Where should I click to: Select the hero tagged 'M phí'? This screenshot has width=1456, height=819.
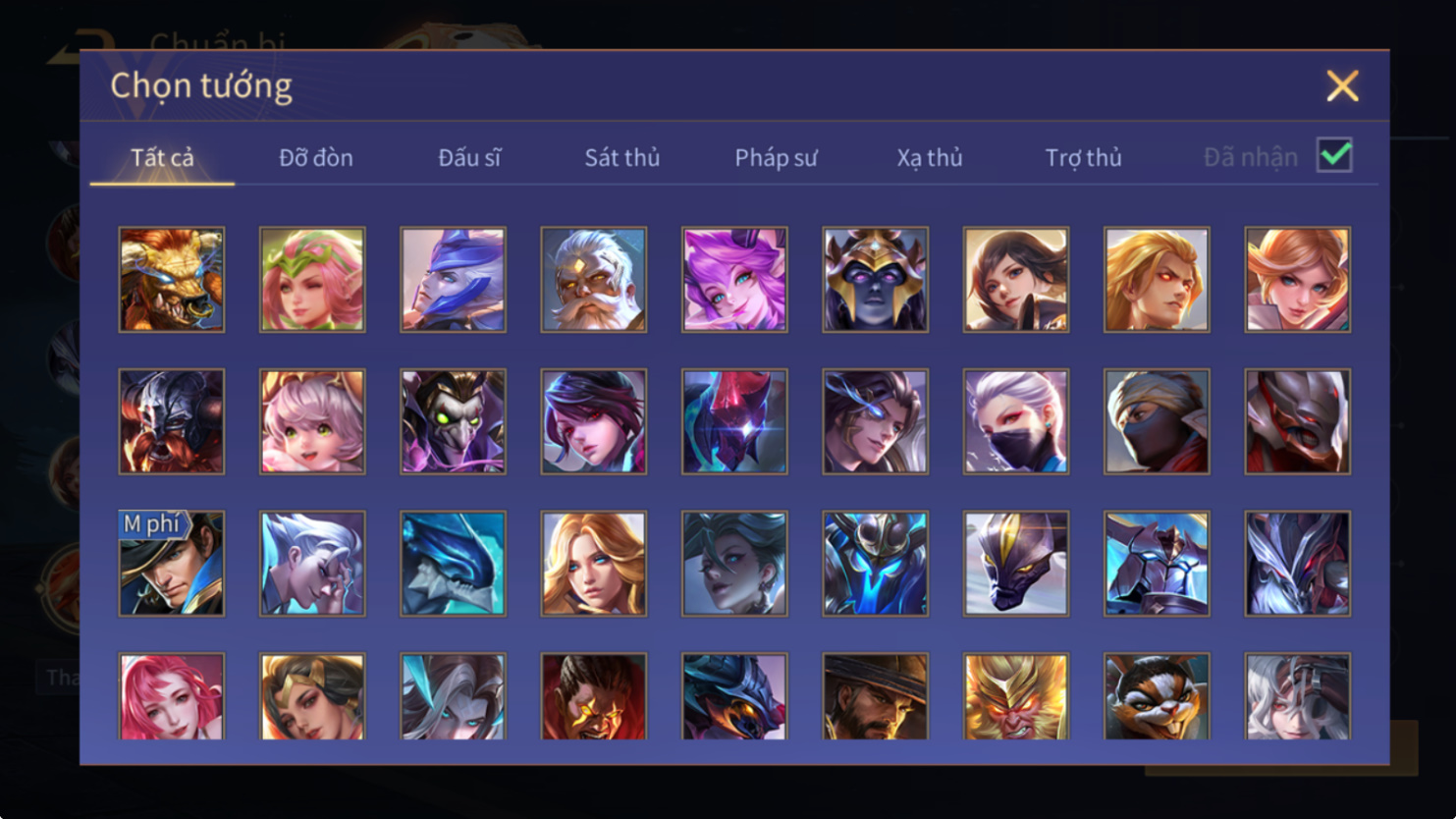coord(172,564)
